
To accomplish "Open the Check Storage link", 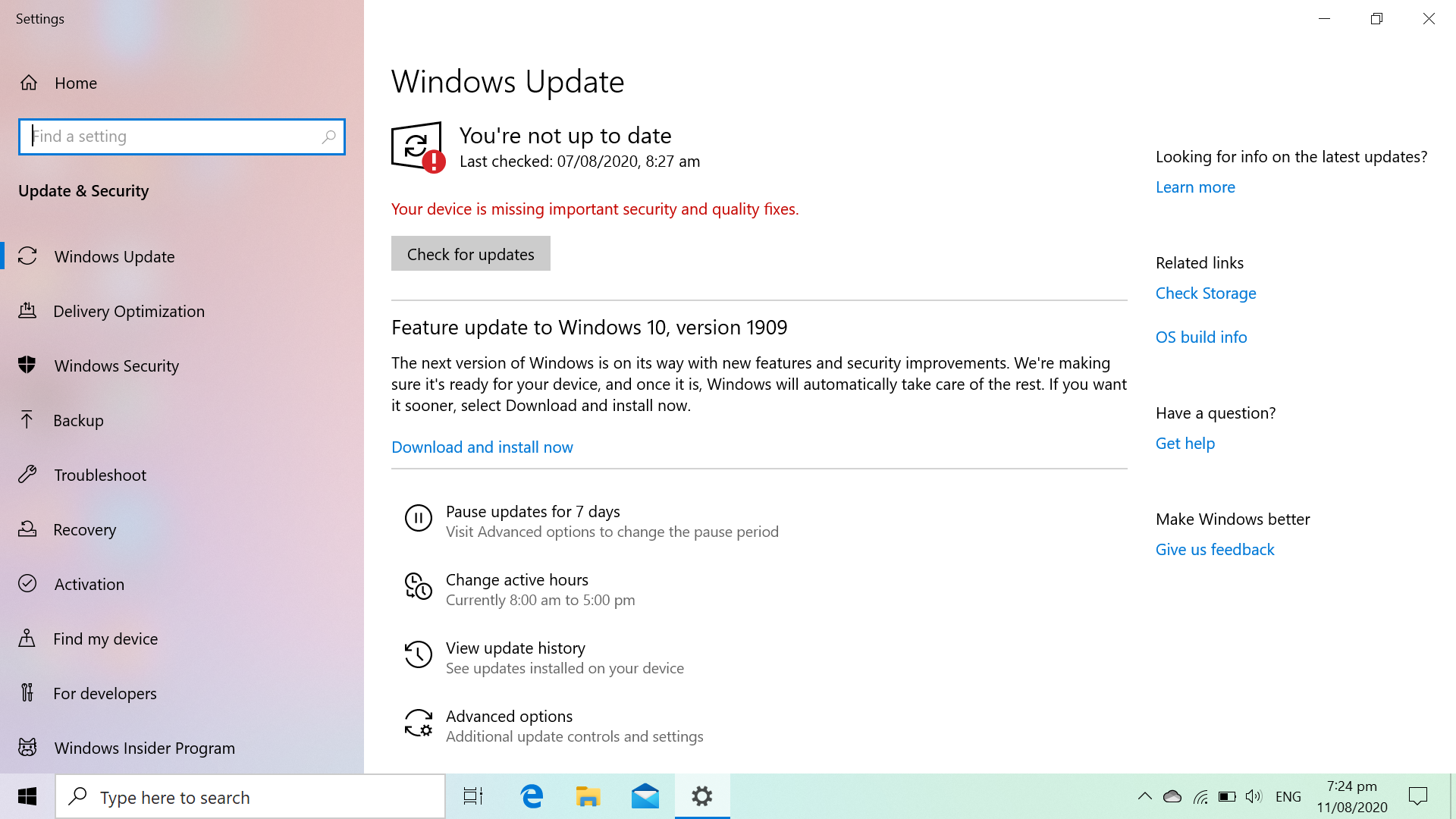I will [1206, 293].
